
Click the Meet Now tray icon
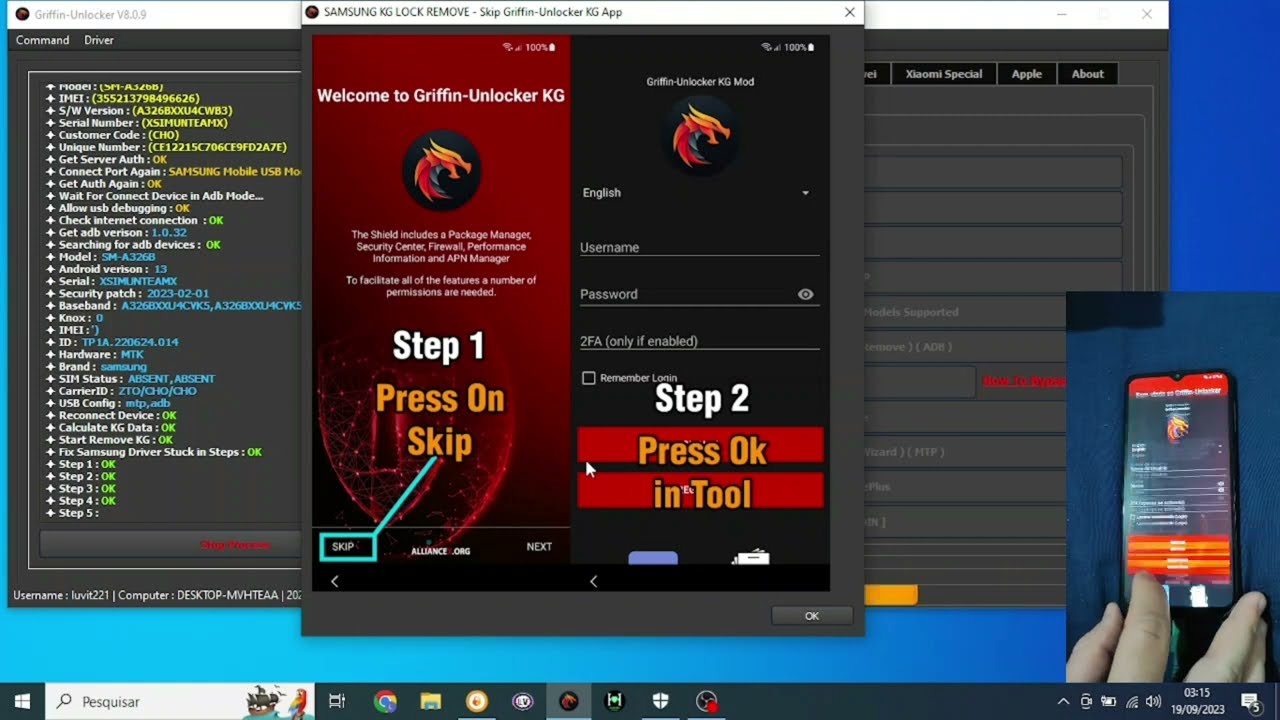point(1086,701)
